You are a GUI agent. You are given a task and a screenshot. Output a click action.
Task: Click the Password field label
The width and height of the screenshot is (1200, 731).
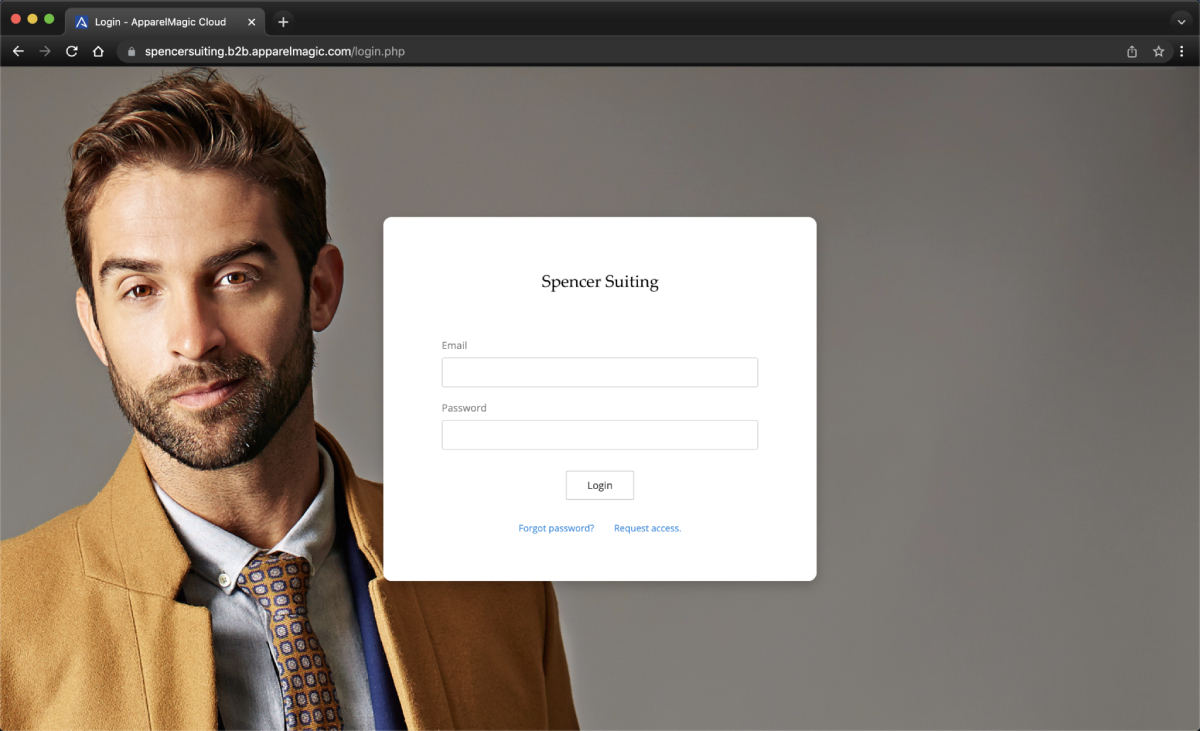(x=464, y=408)
